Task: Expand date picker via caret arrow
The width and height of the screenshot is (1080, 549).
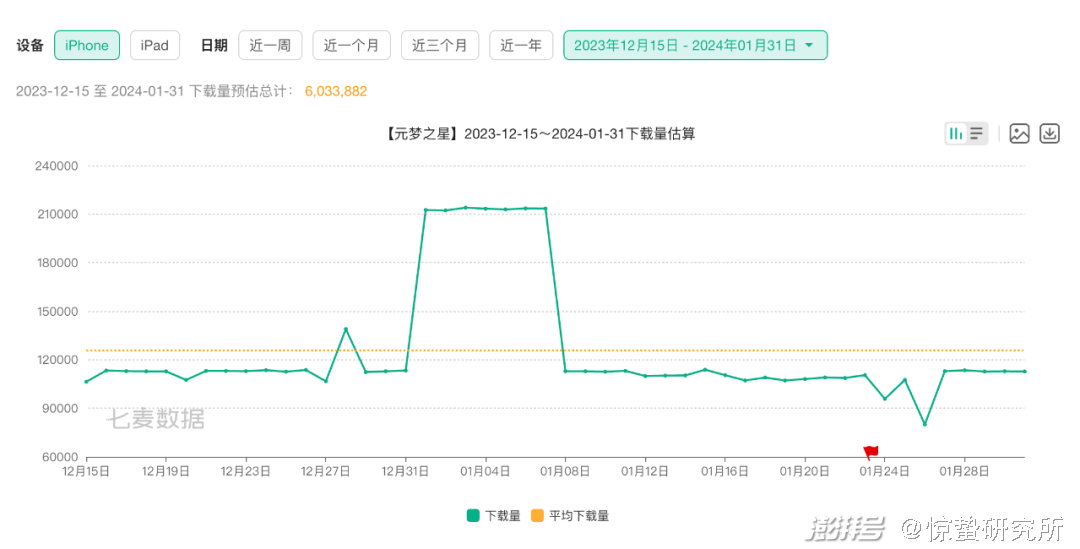Action: pyautogui.click(x=808, y=45)
